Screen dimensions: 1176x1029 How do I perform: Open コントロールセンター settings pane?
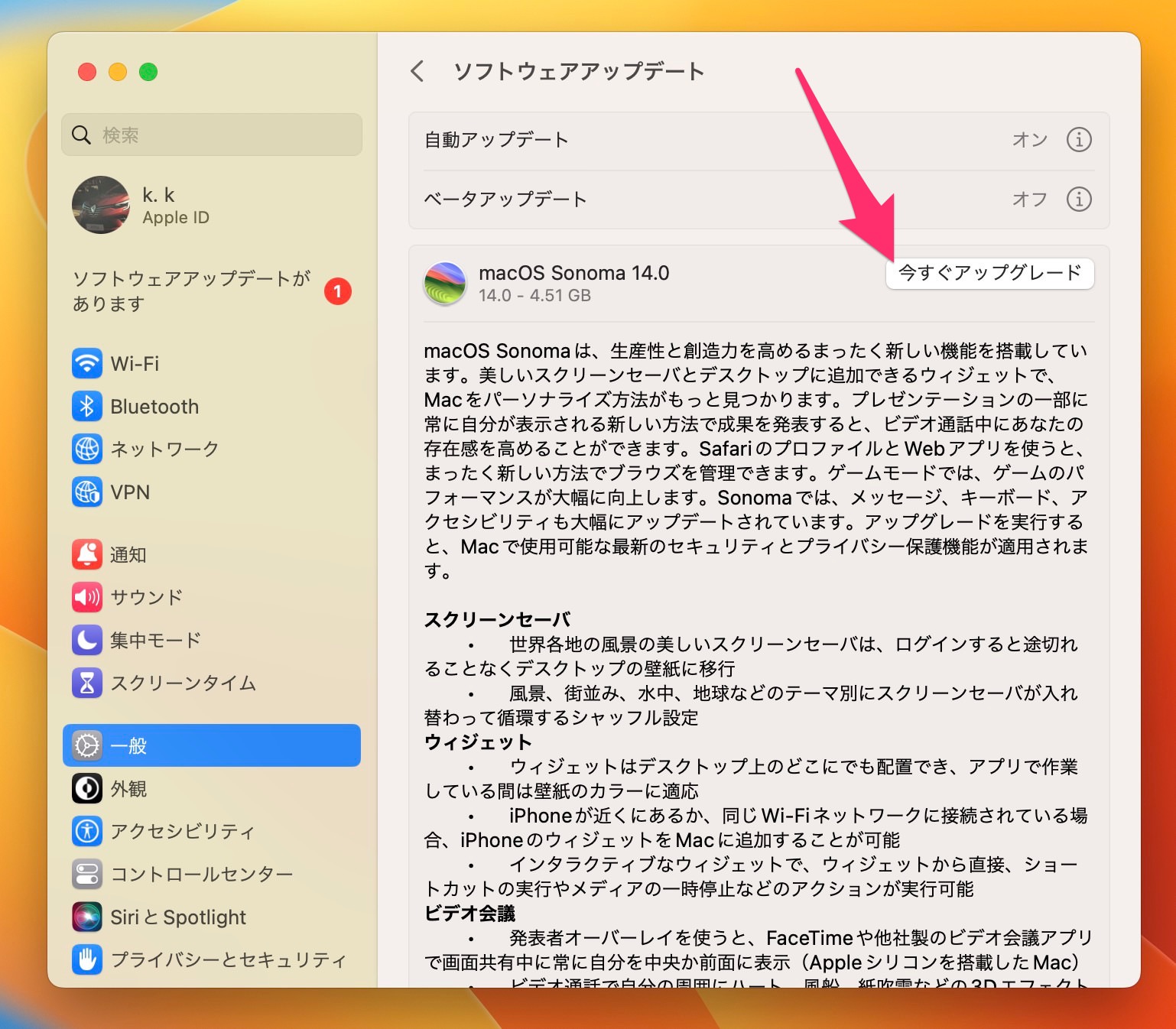[x=212, y=874]
